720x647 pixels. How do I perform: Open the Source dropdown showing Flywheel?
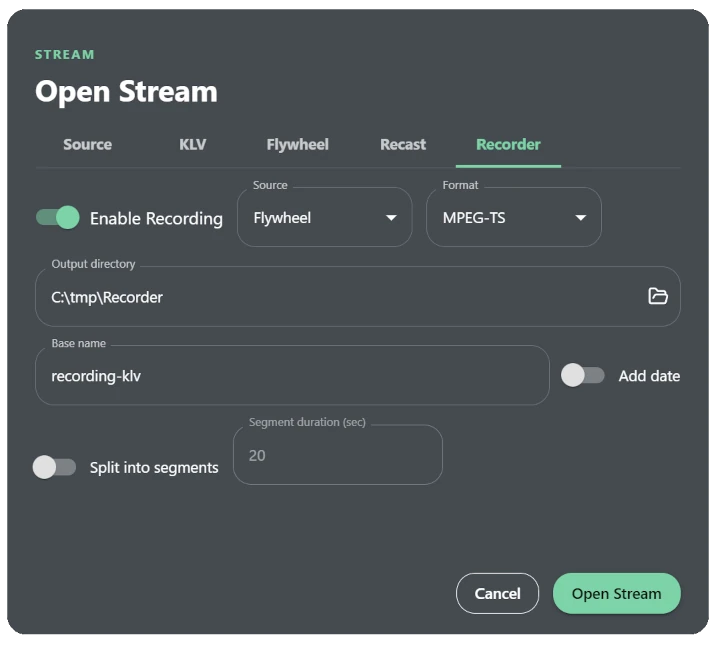click(x=326, y=219)
